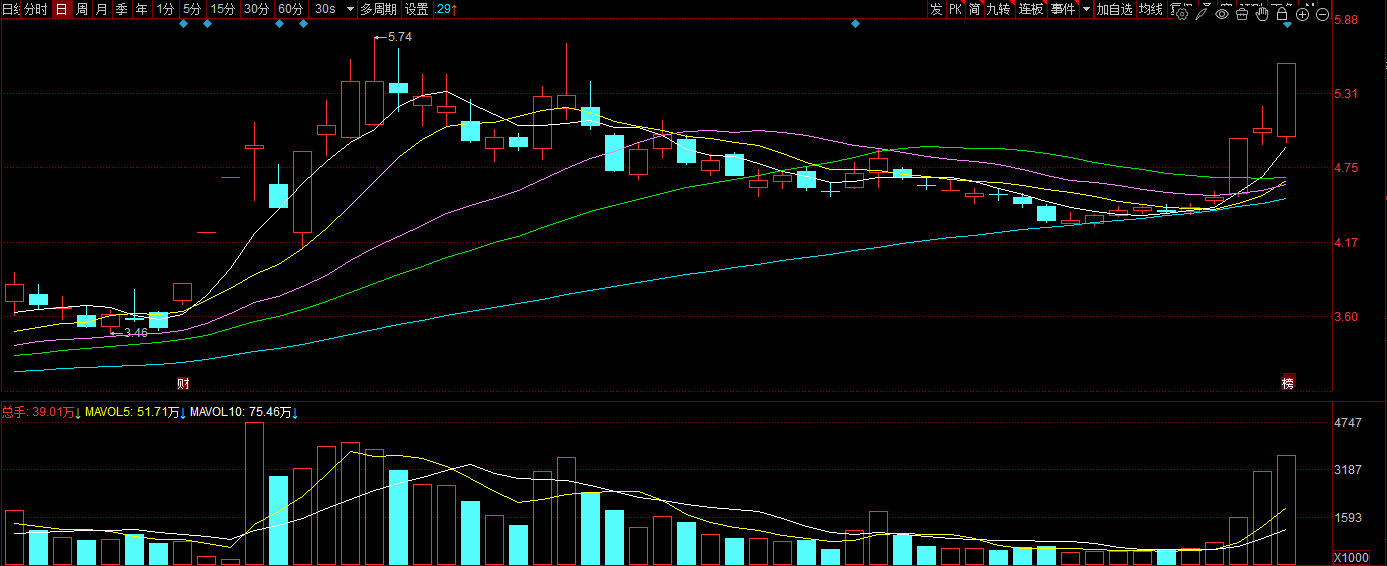This screenshot has width=1387, height=566.
Task: Click the 财 event marker
Action: tap(183, 383)
